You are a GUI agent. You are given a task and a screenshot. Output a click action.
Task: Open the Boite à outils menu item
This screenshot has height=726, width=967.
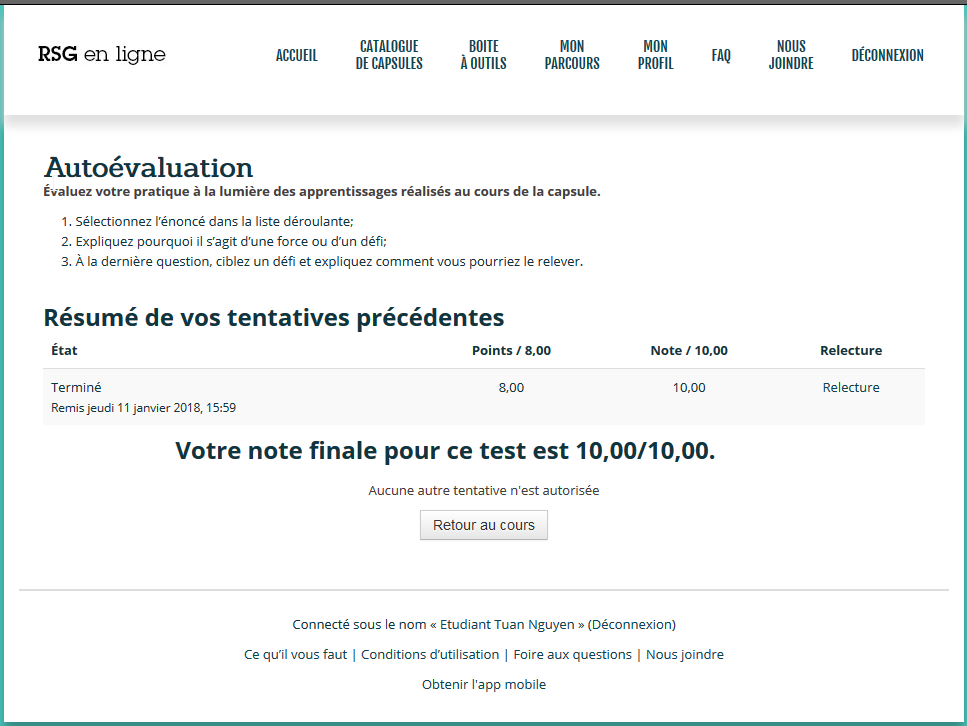click(483, 55)
